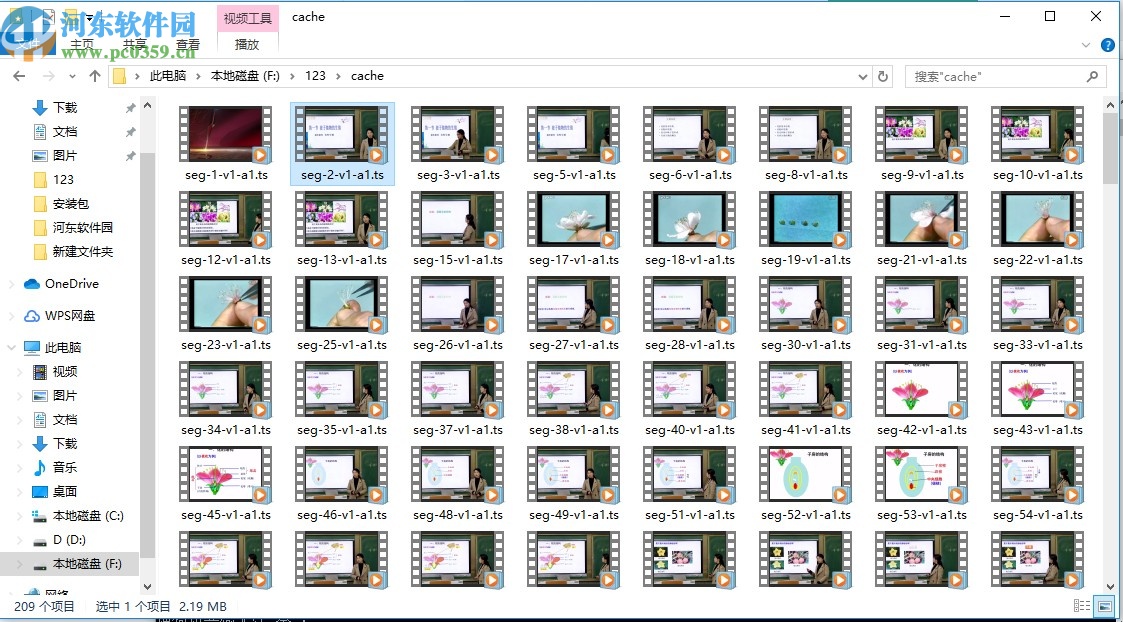
Task: Open the 主页 ribbon tab
Action: 81,44
